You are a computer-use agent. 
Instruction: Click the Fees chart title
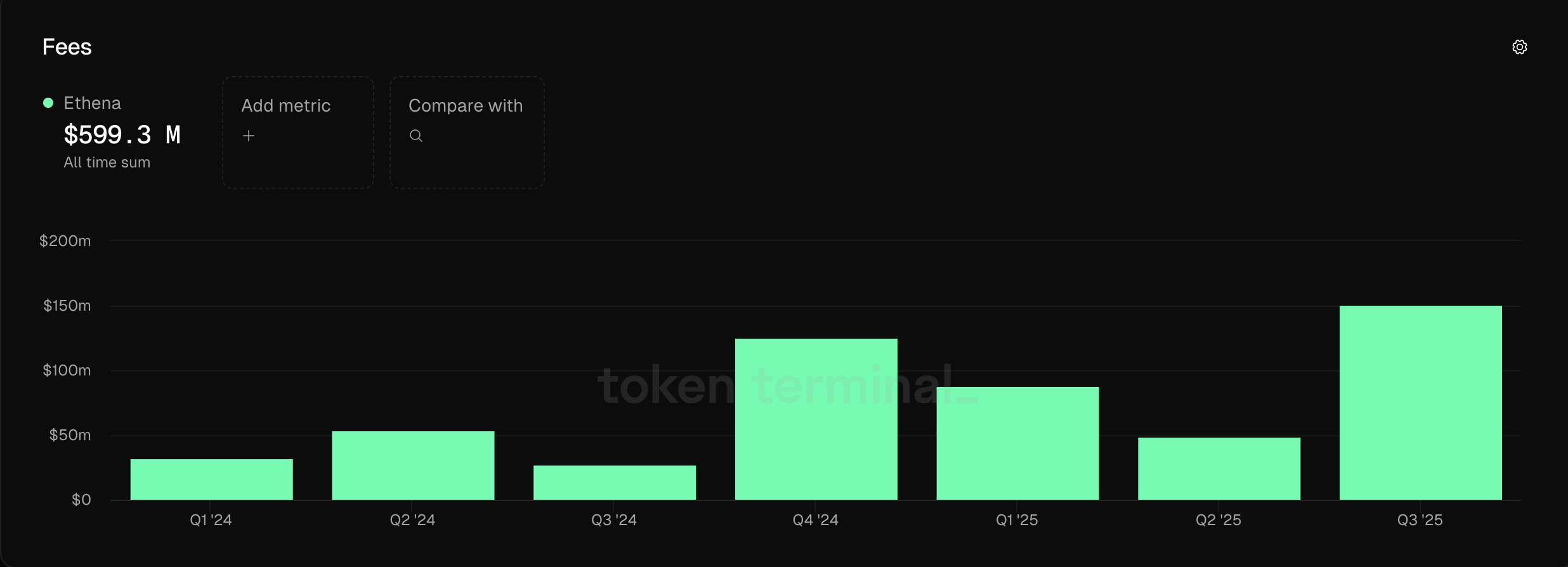coord(67,47)
